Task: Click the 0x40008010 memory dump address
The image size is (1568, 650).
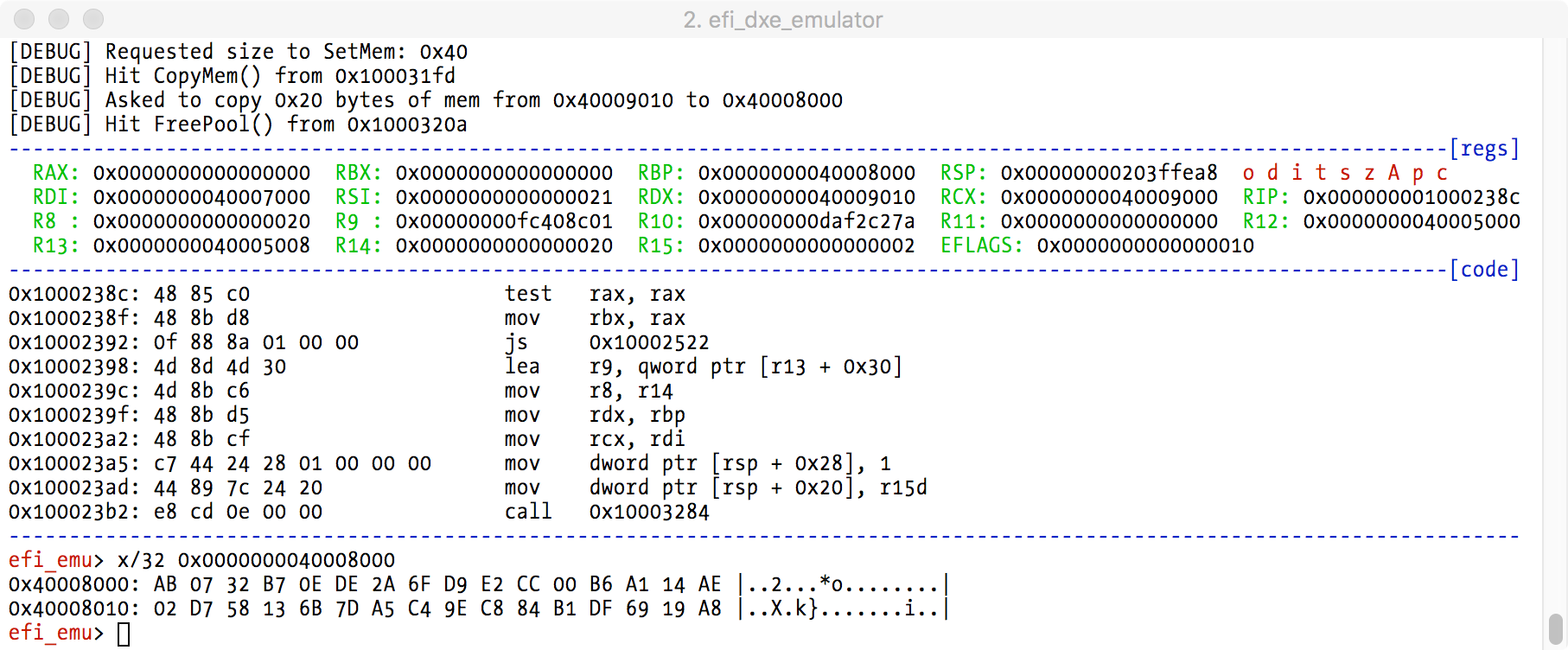Action: tap(71, 609)
